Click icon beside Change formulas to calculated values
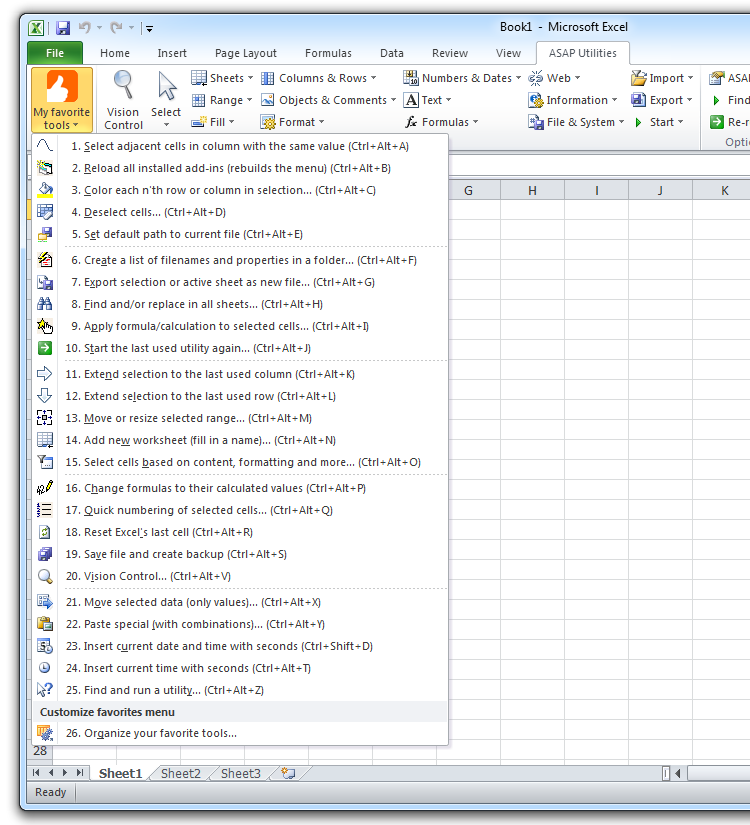 45,488
